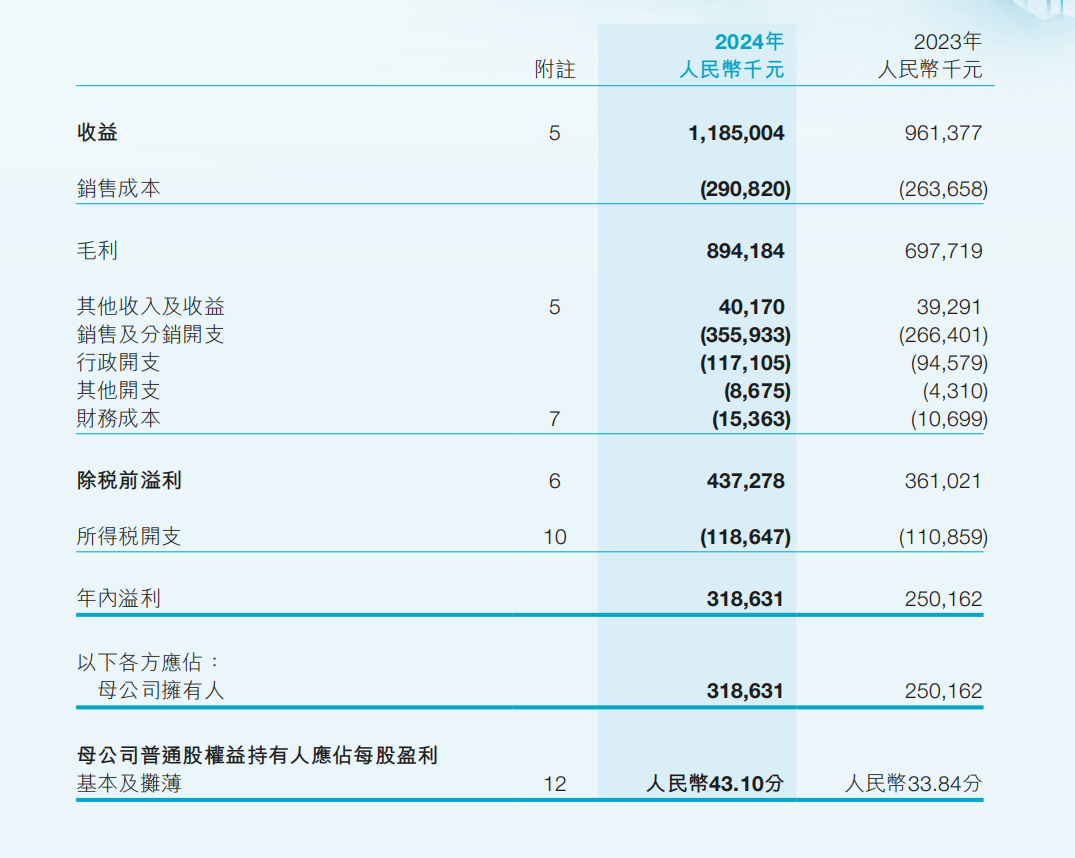Select profit before tax value 361,021
This screenshot has height=858, width=1075.
[x=943, y=481]
